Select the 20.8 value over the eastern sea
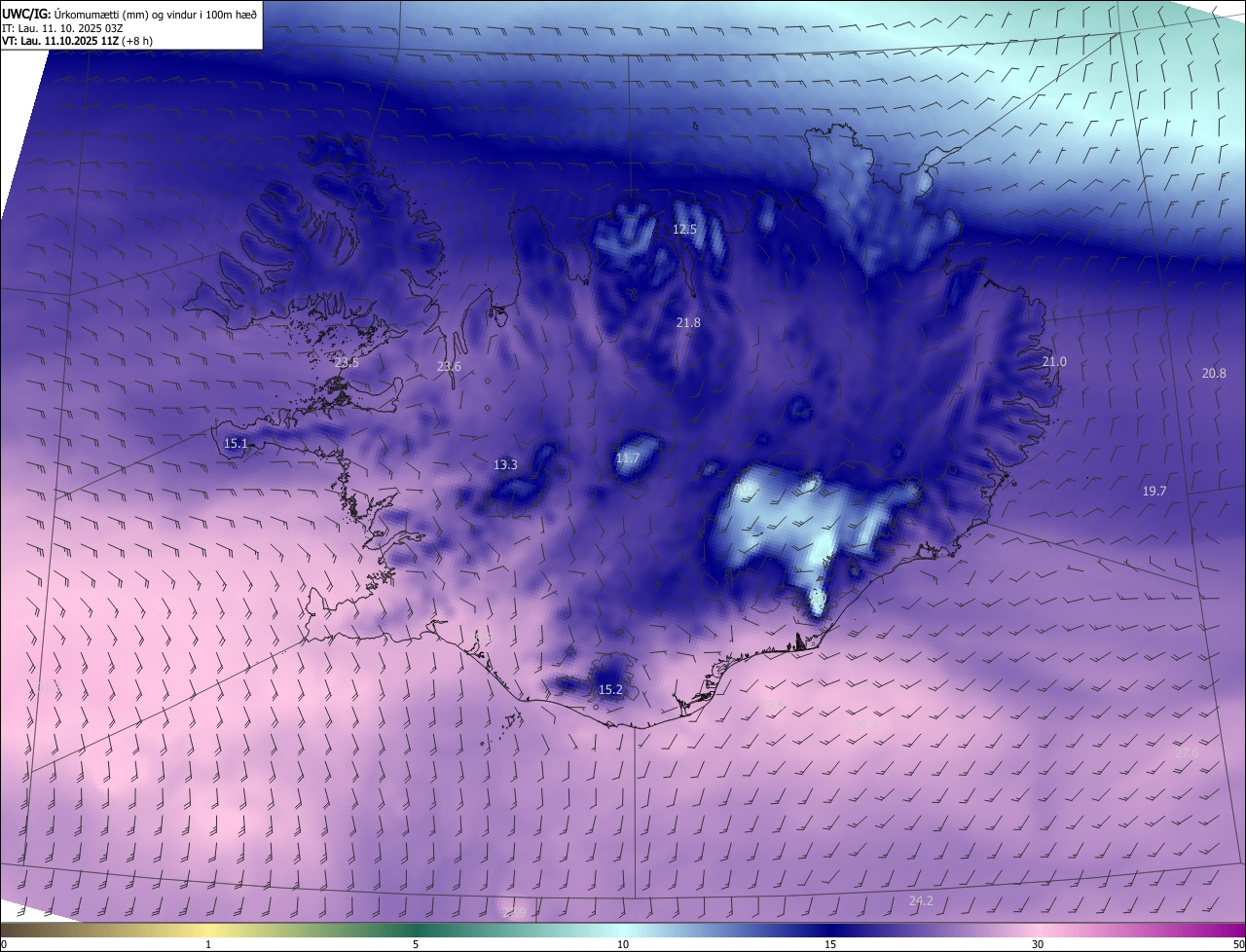 1214,374
